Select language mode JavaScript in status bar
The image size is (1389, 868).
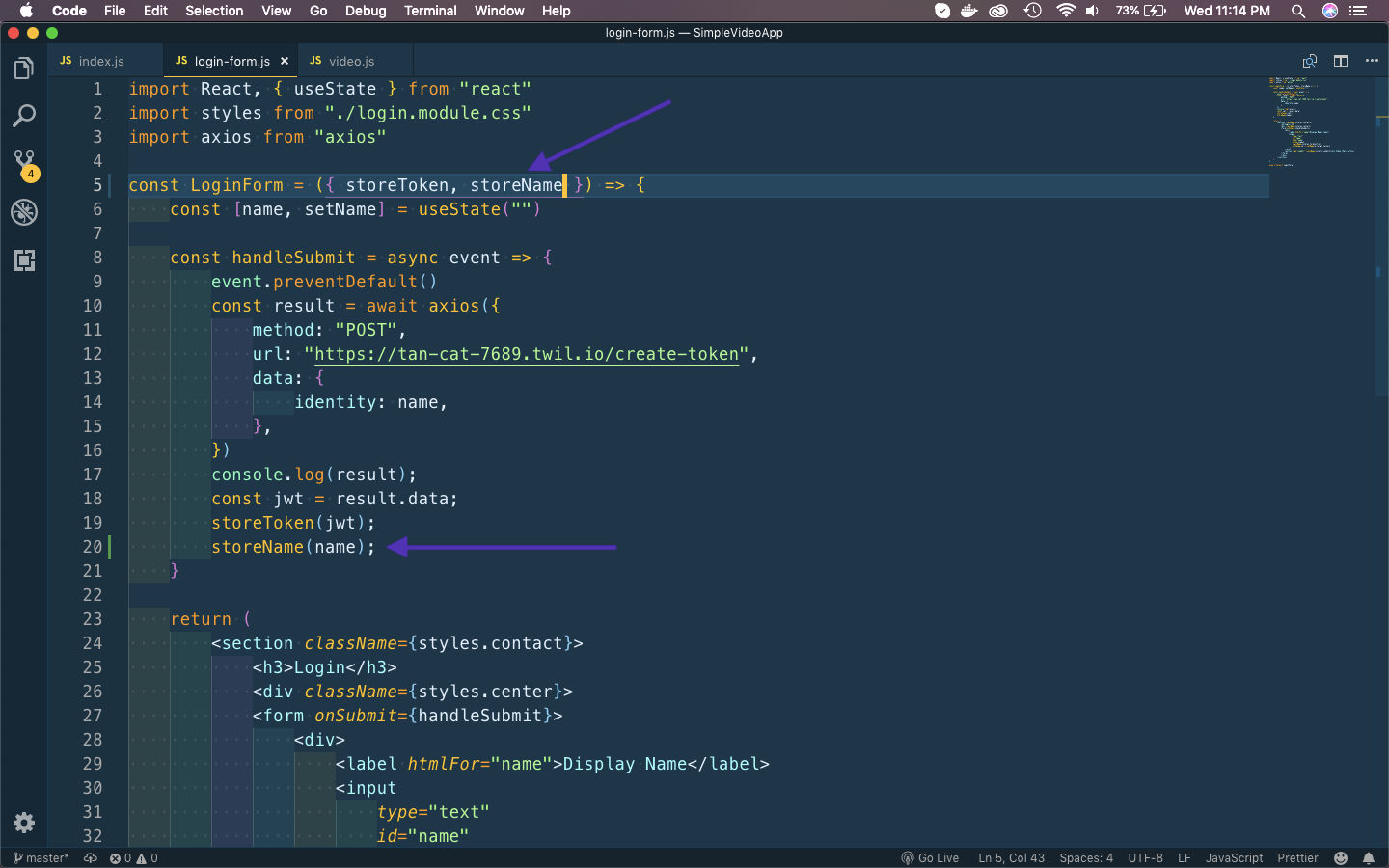tap(1234, 858)
